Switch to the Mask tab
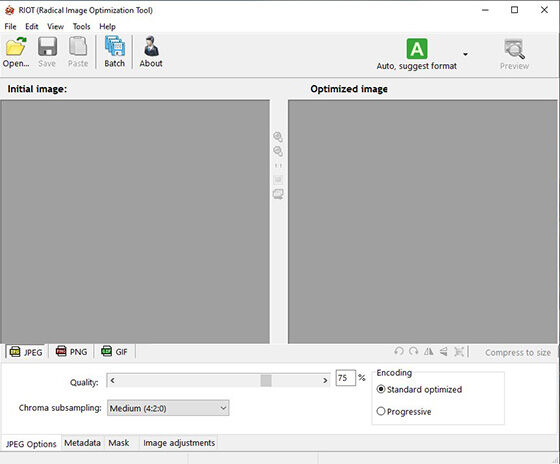 (119, 443)
